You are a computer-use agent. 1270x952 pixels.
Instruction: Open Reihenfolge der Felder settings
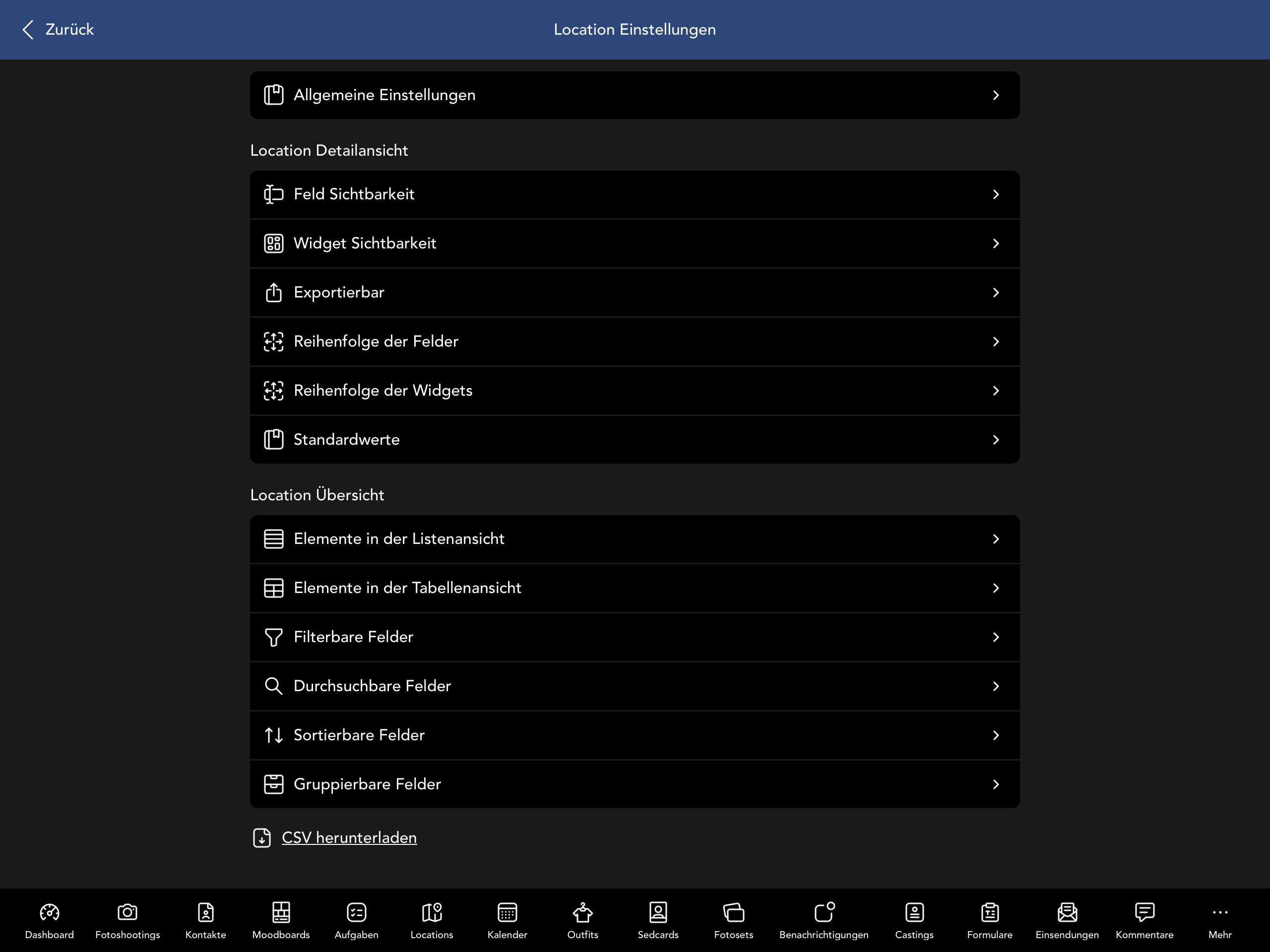click(x=635, y=342)
